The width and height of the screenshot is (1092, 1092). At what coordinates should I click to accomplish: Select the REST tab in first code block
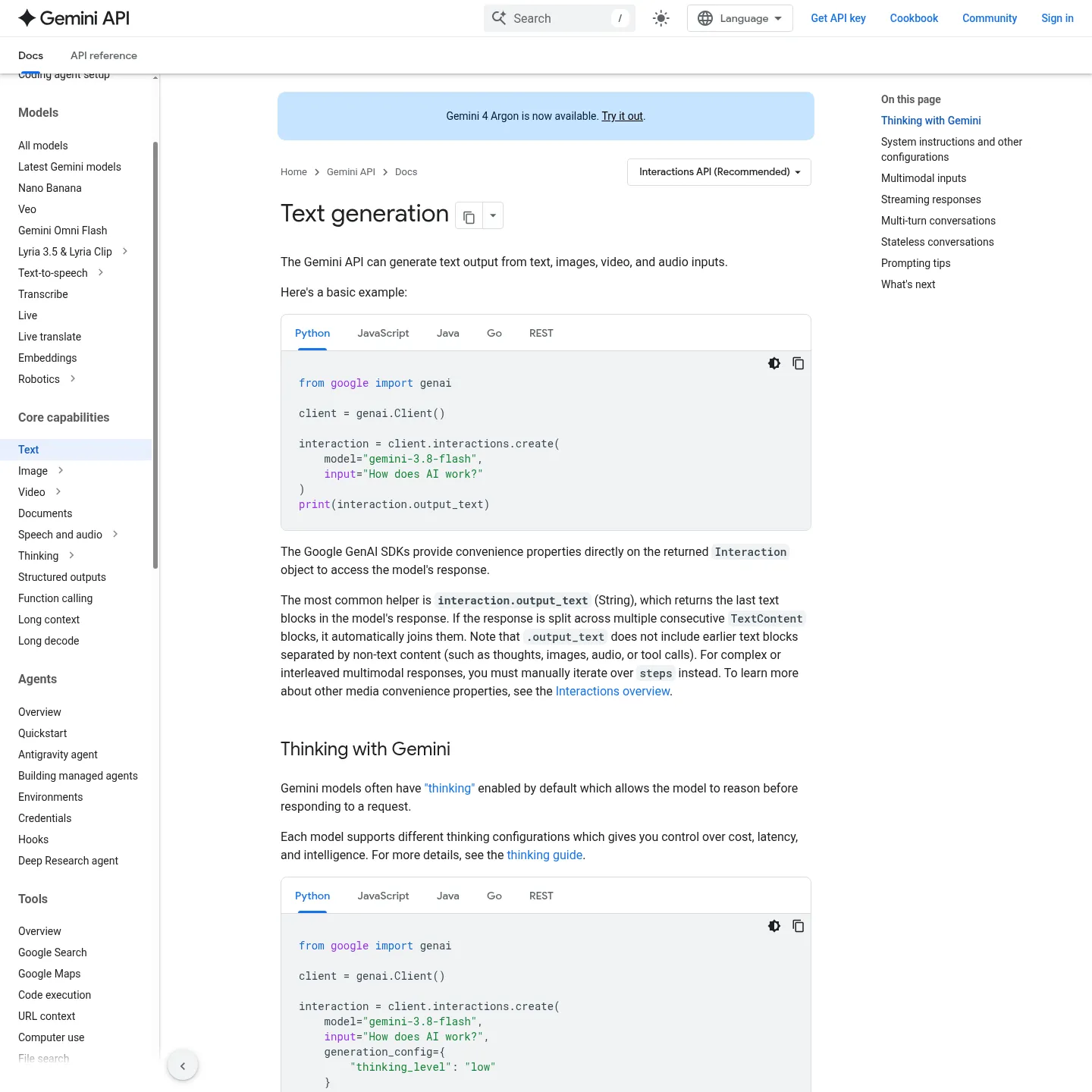(x=541, y=333)
